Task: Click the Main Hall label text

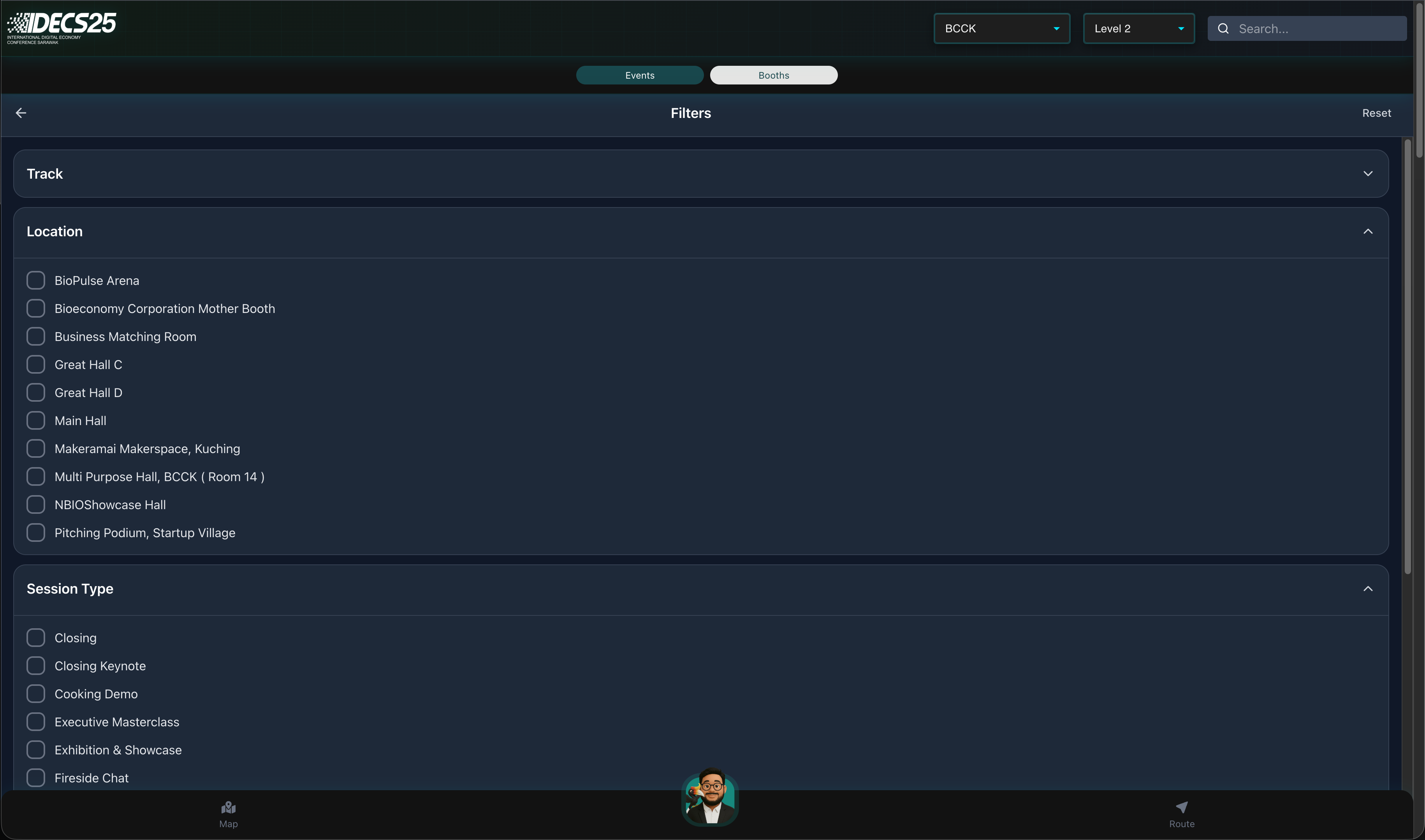Action: point(80,420)
